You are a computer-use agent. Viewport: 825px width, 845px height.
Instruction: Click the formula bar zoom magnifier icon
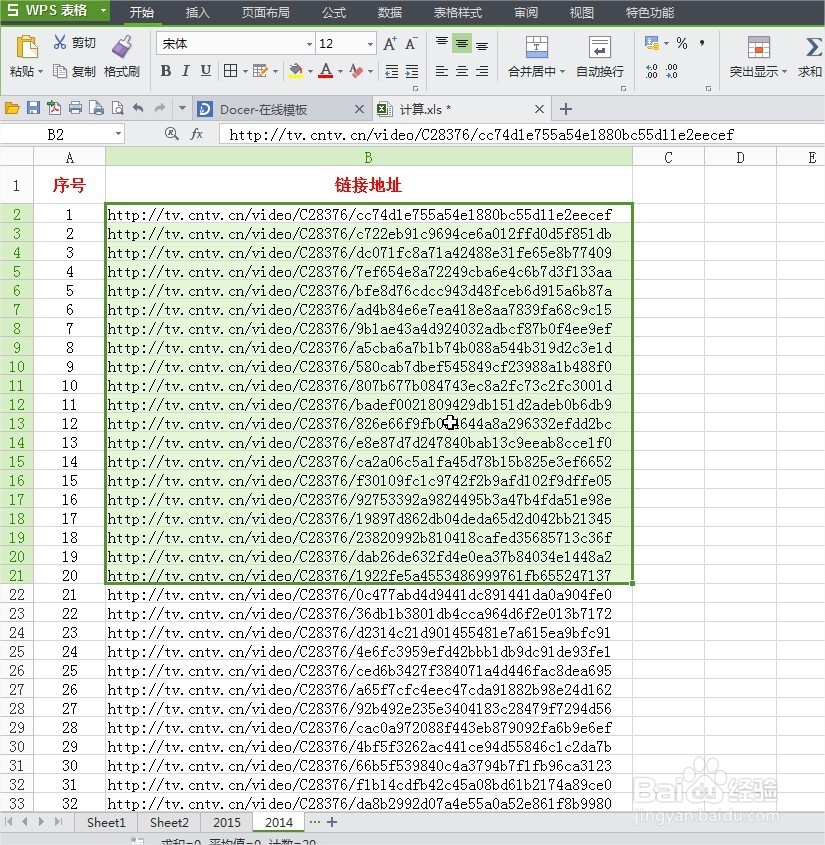coord(171,134)
